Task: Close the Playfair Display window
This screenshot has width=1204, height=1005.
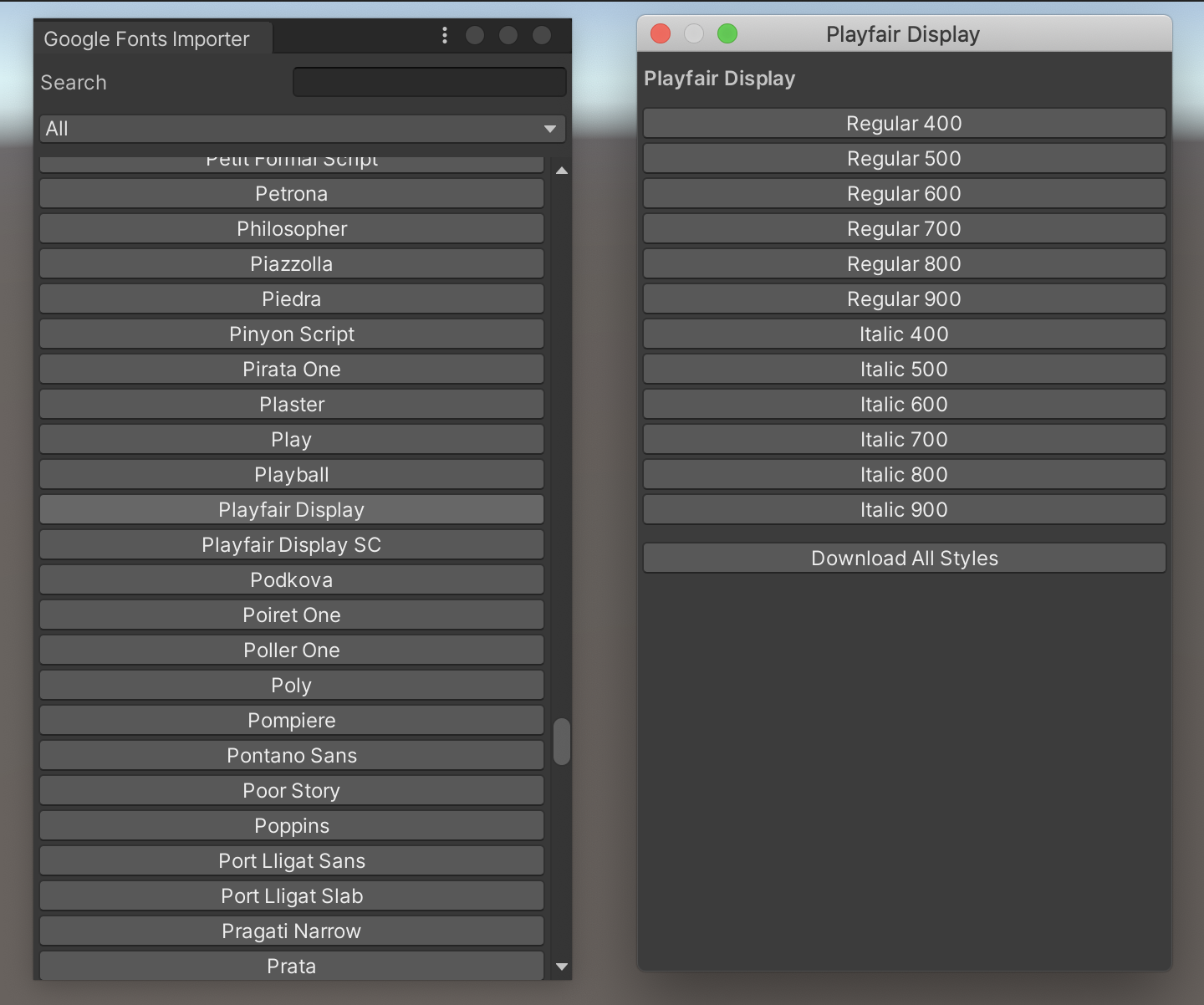Action: point(661,33)
